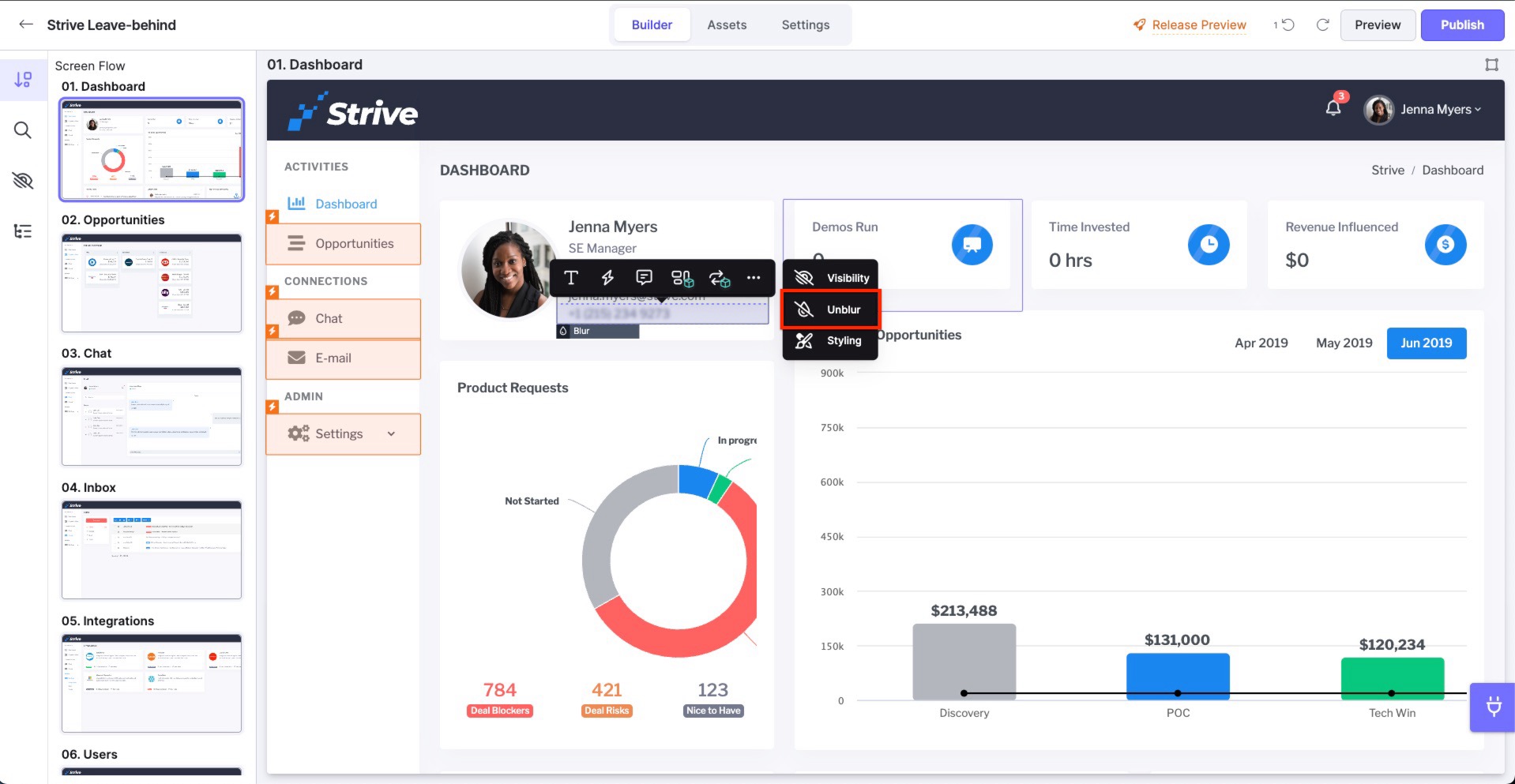Click the '$213,488' bar value label
The width and height of the screenshot is (1515, 784).
pyautogui.click(x=964, y=610)
